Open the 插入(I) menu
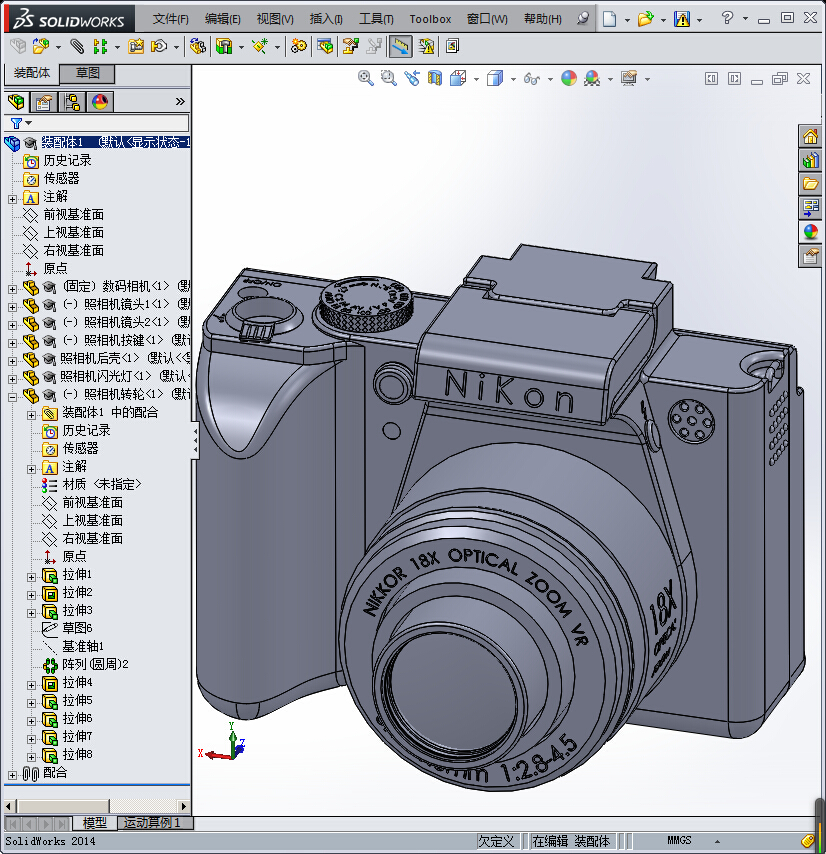826x854 pixels. [x=326, y=19]
